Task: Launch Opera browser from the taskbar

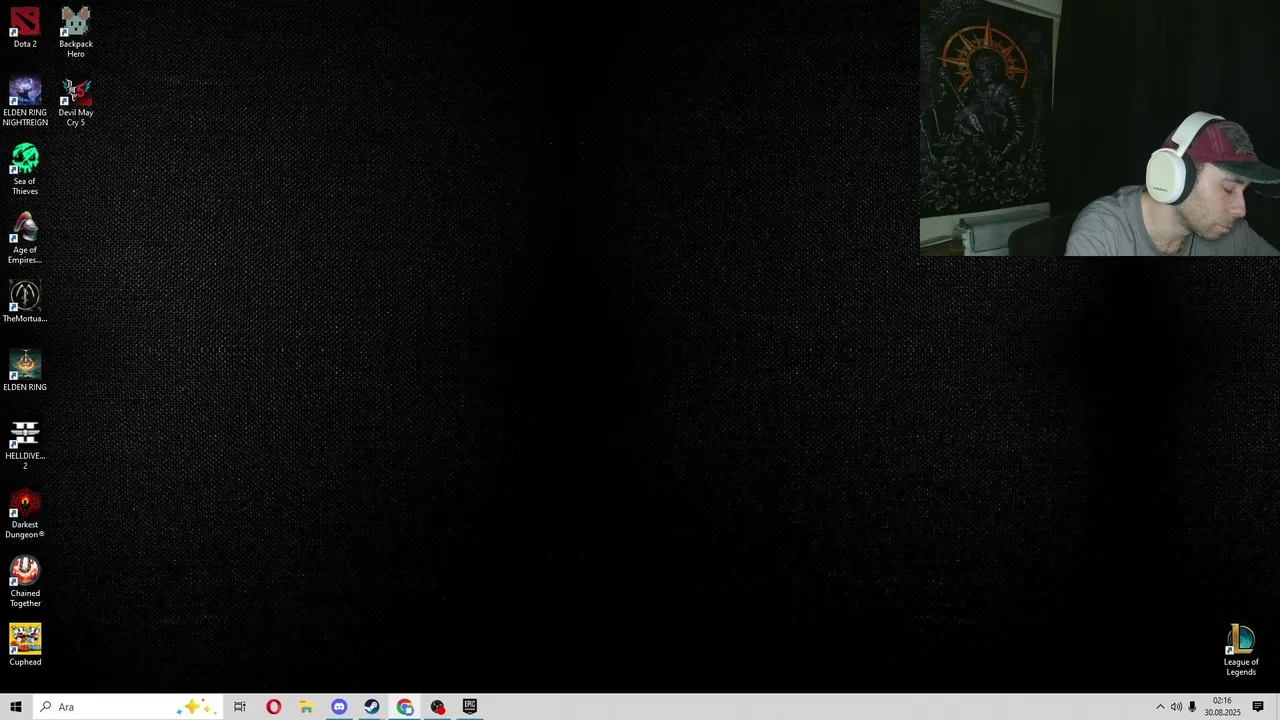Action: 273,707
